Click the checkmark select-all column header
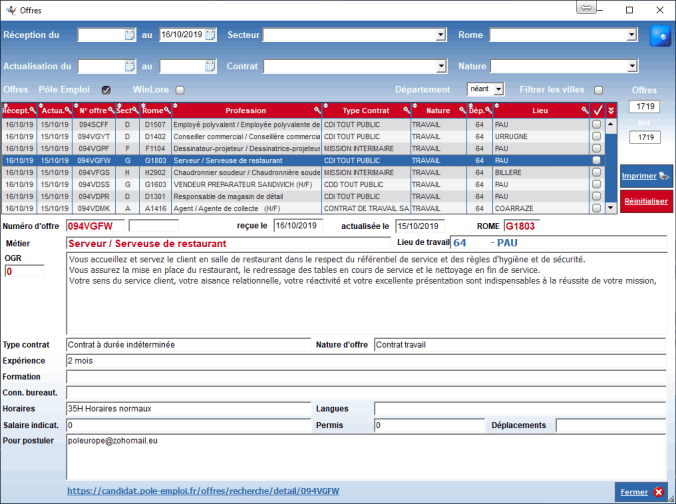Screen dimensions: 676x504 [x=598, y=110]
